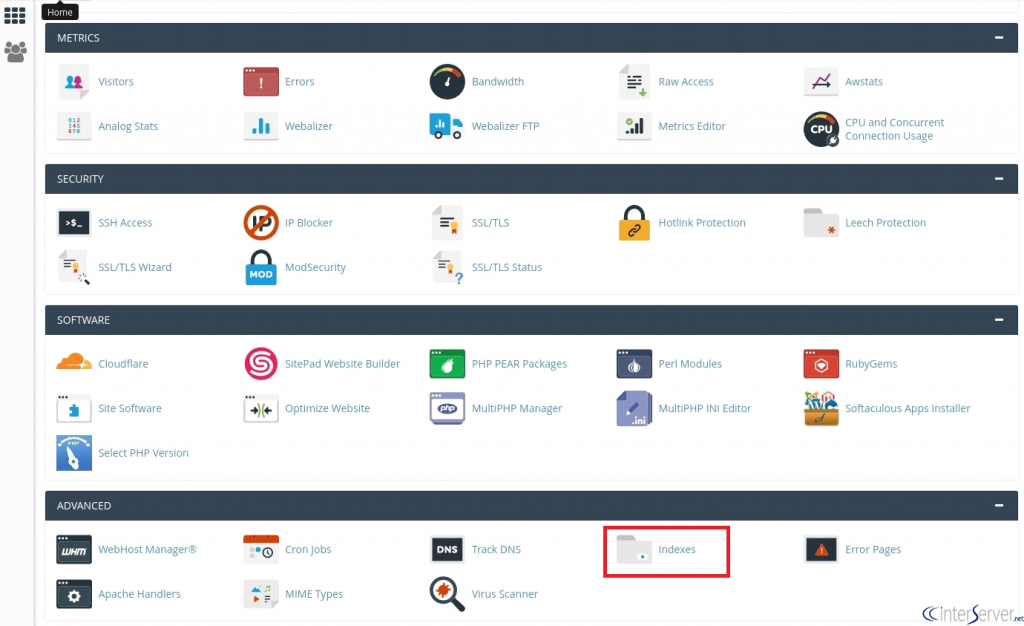Open the Indexes link
Screen dimensions: 1024x626
click(x=677, y=550)
